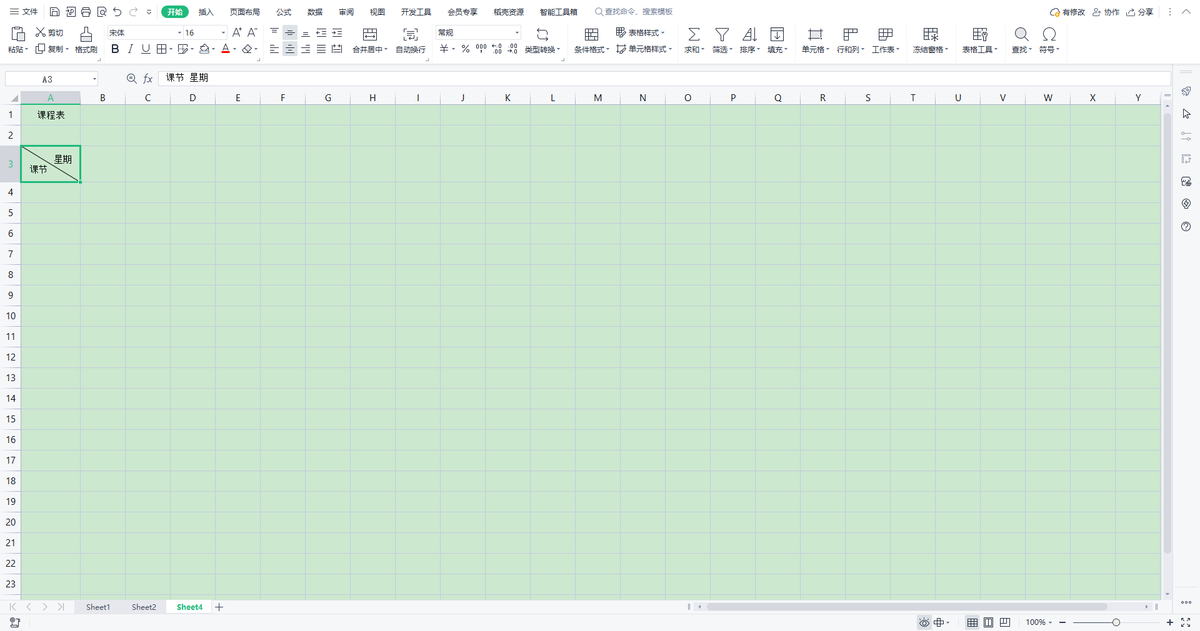The image size is (1200, 631).
Task: Click the Save icon in quick access bar
Action: 54,12
